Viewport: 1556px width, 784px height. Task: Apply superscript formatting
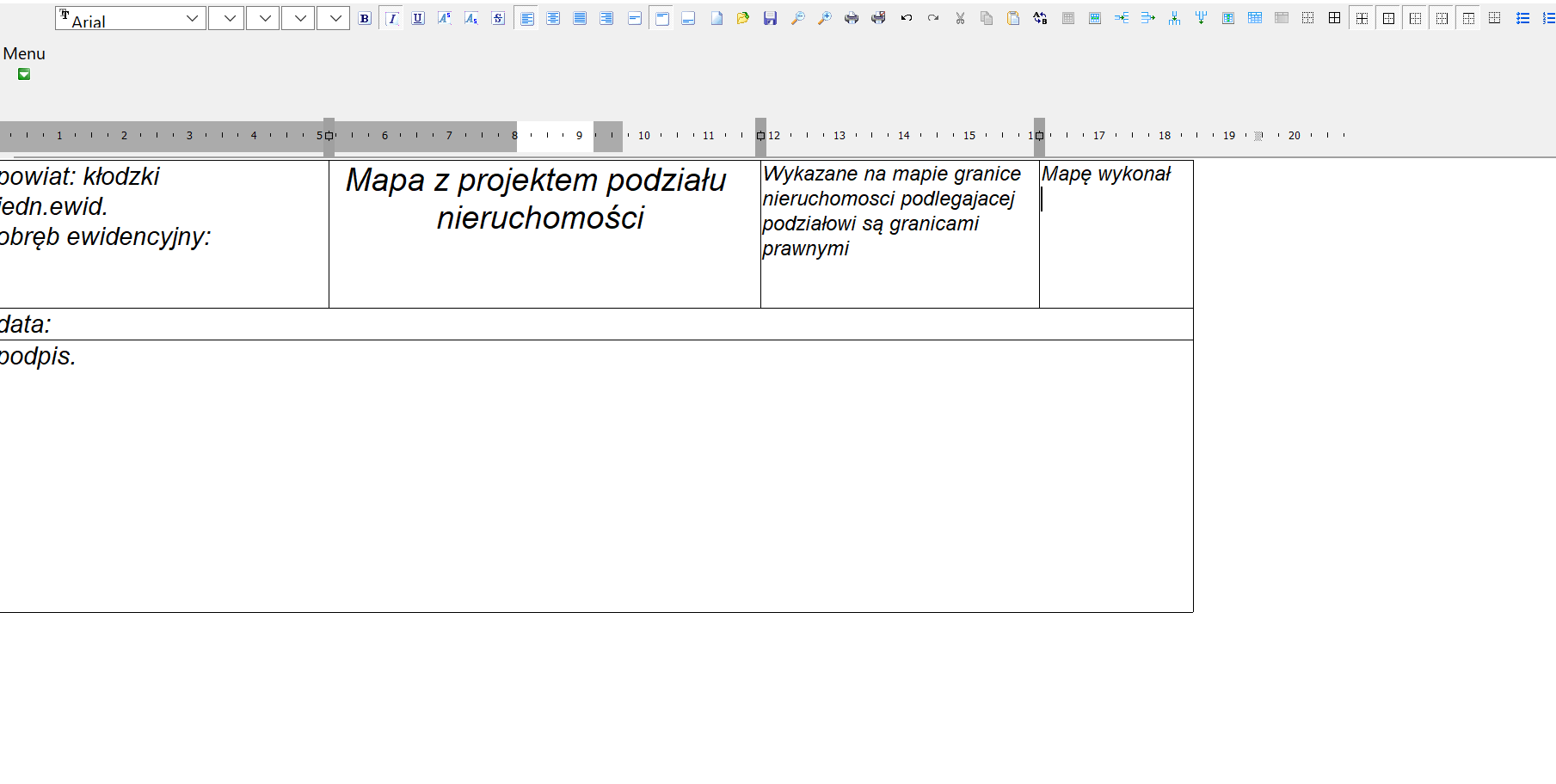[x=445, y=18]
